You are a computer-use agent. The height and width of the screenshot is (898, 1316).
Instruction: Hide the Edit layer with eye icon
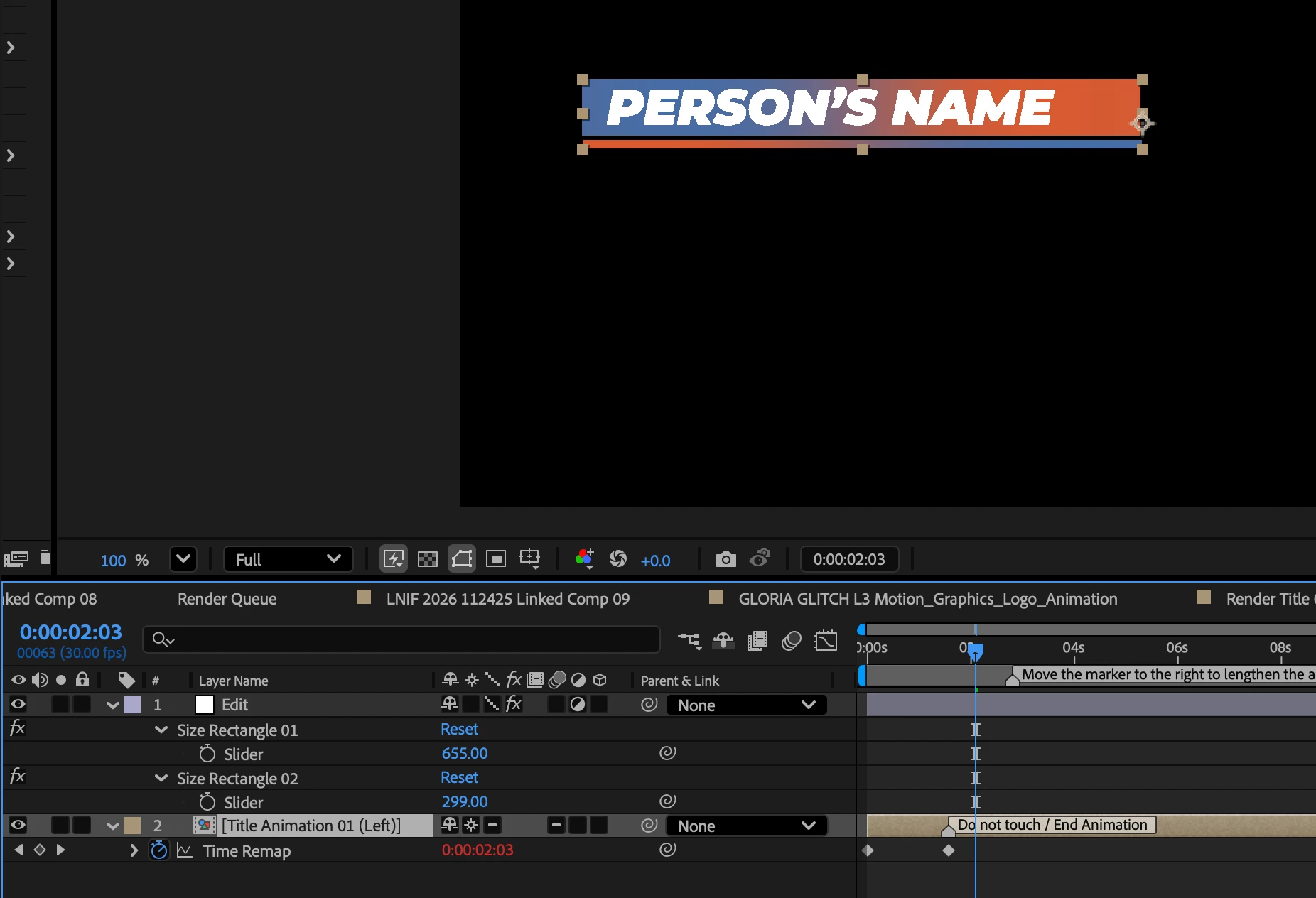pyautogui.click(x=18, y=705)
